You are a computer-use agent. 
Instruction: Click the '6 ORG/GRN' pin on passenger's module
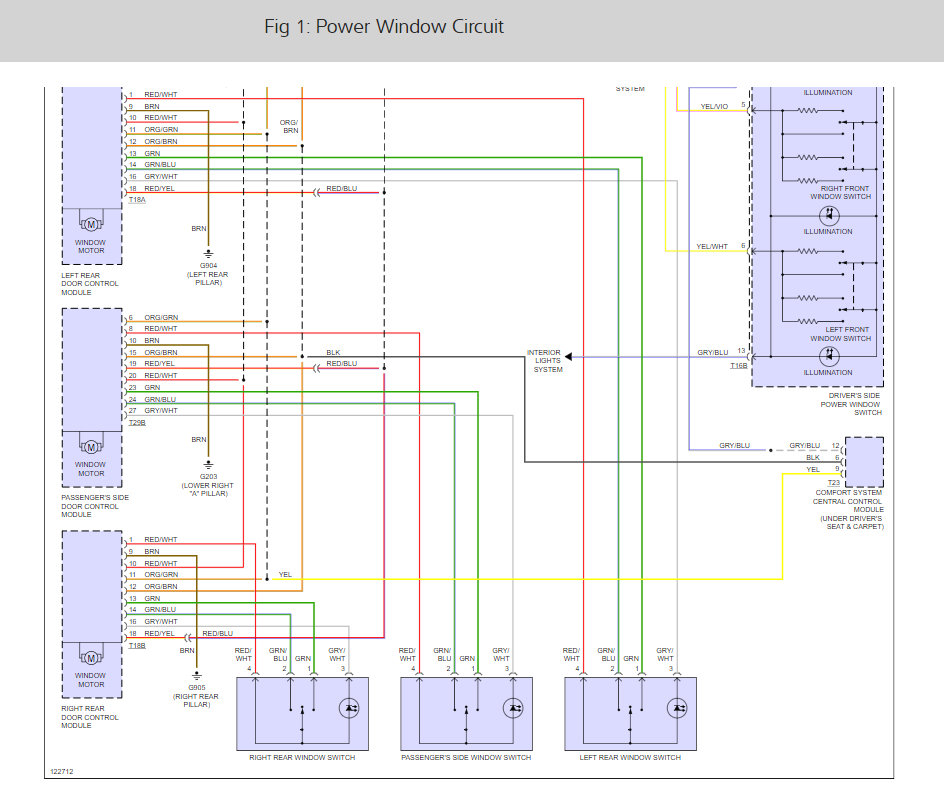[x=153, y=317]
